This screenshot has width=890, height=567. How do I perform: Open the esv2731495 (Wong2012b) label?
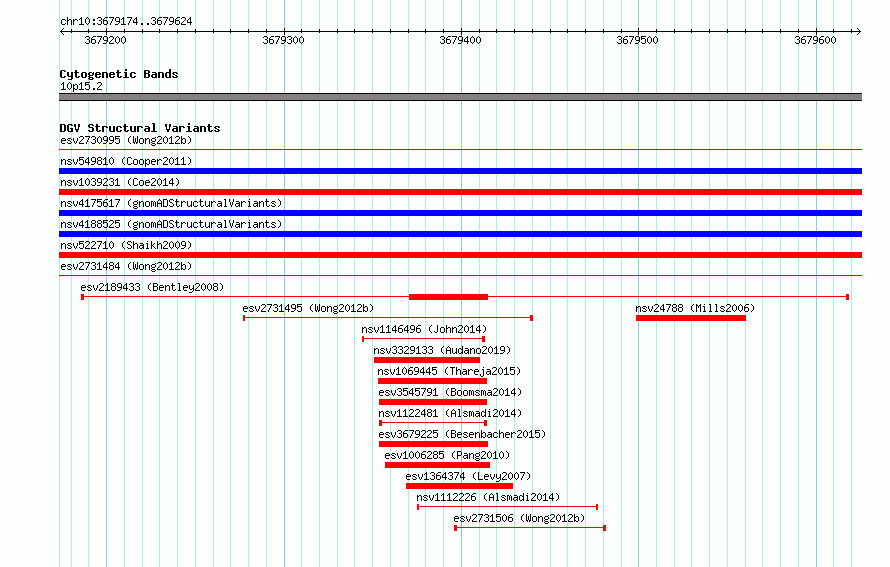(308, 308)
